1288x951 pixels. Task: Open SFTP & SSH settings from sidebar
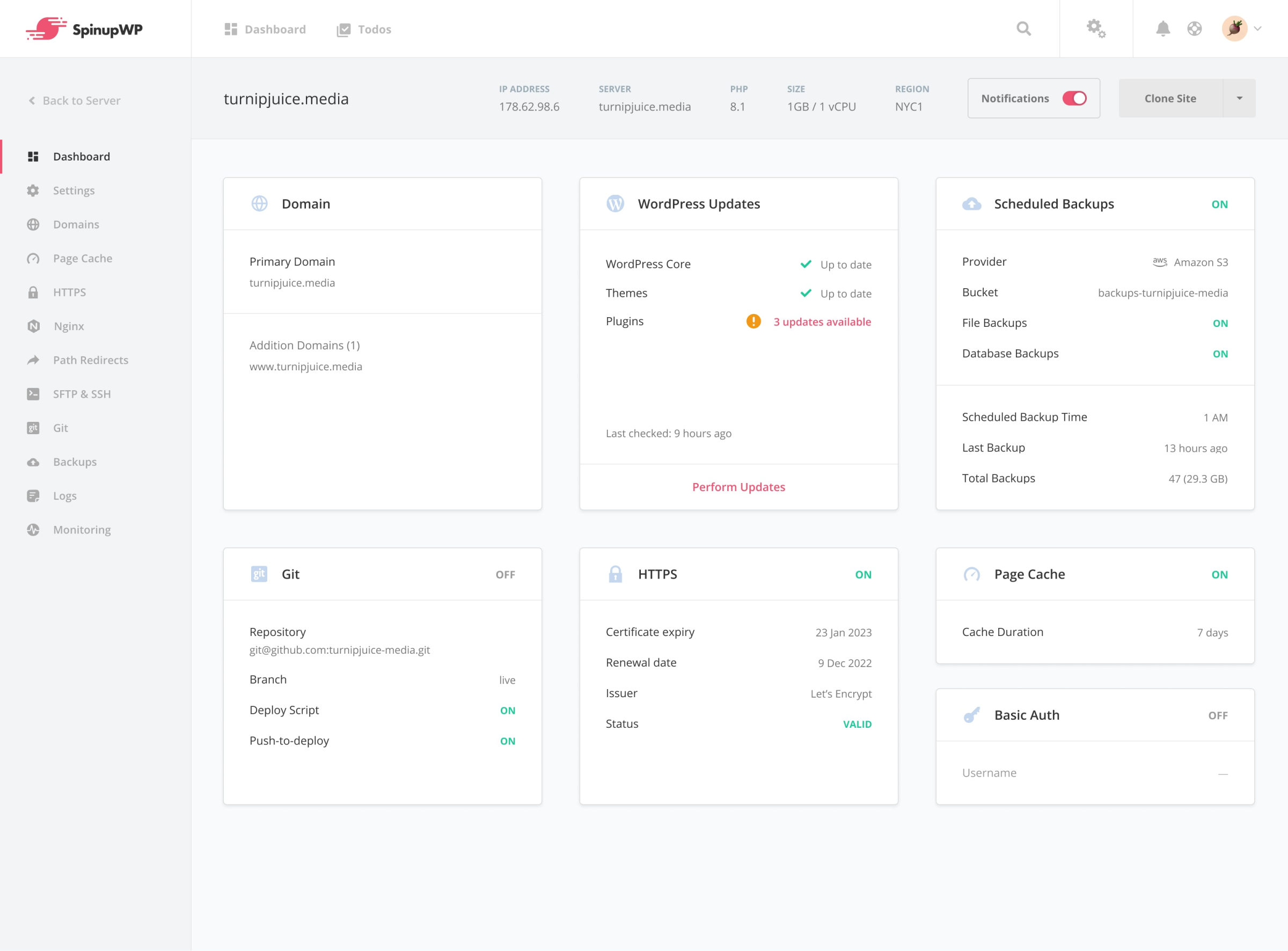tap(82, 394)
